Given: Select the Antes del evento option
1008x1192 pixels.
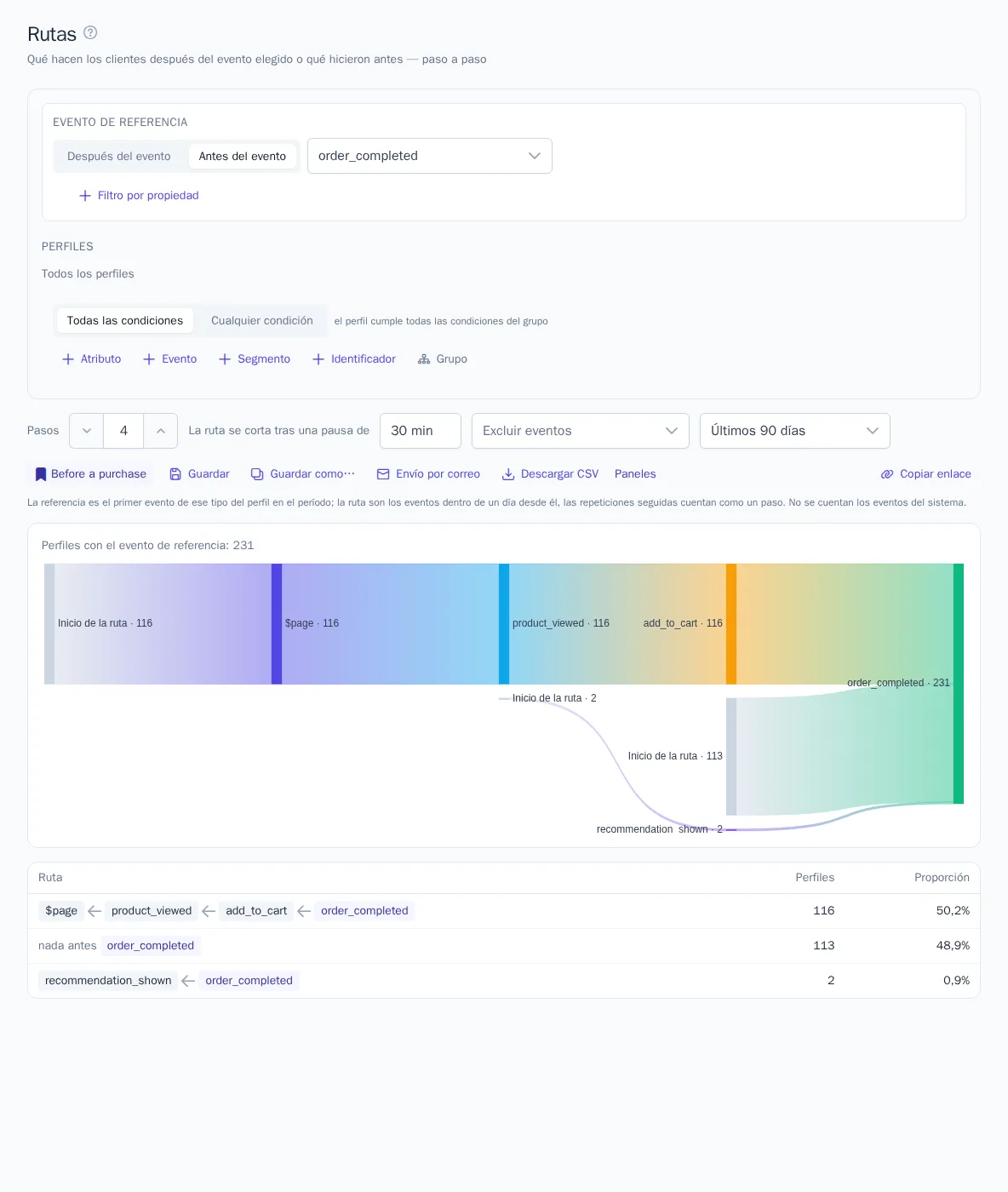Looking at the screenshot, I should [243, 157].
